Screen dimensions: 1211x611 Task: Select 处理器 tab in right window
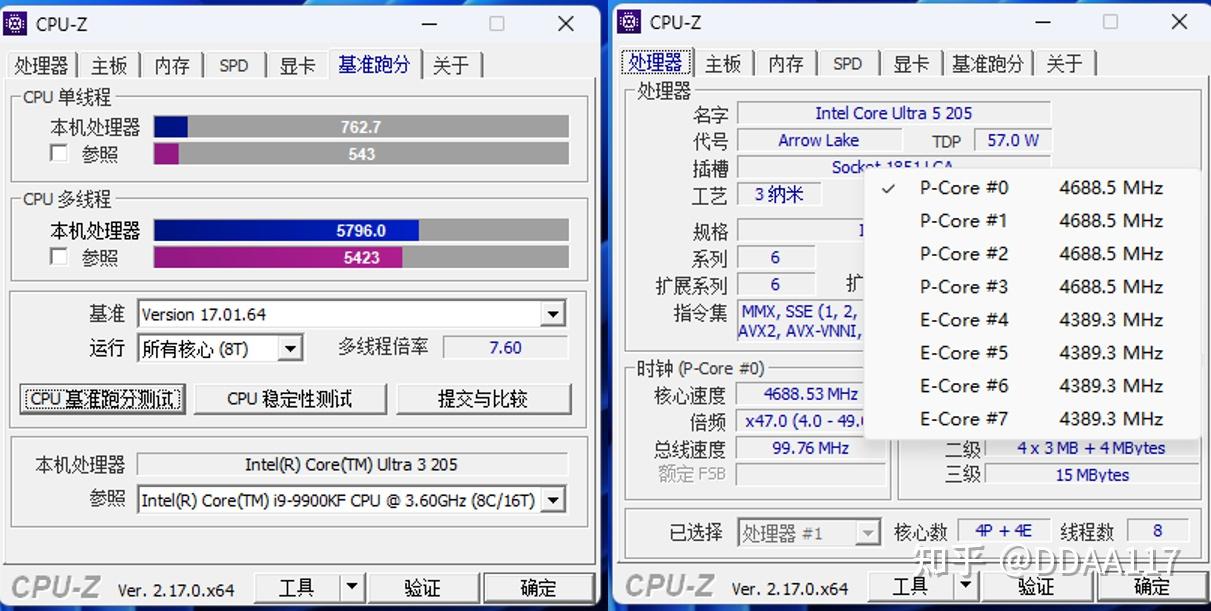click(x=655, y=63)
